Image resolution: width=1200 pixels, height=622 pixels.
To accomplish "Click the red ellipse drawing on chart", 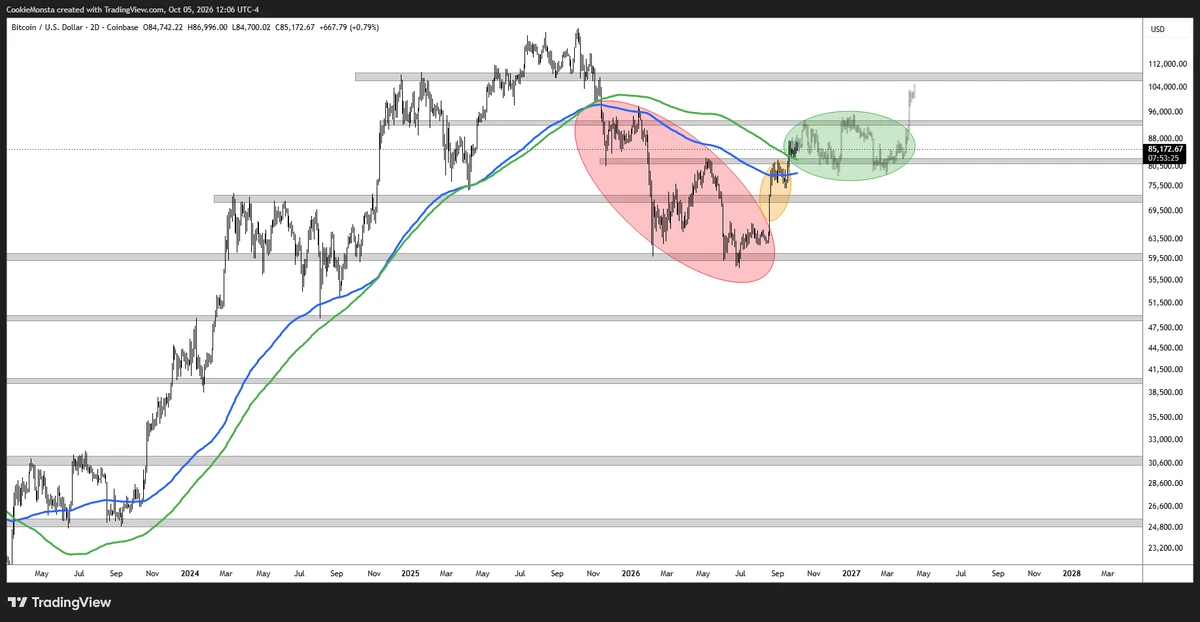I will click(675, 190).
